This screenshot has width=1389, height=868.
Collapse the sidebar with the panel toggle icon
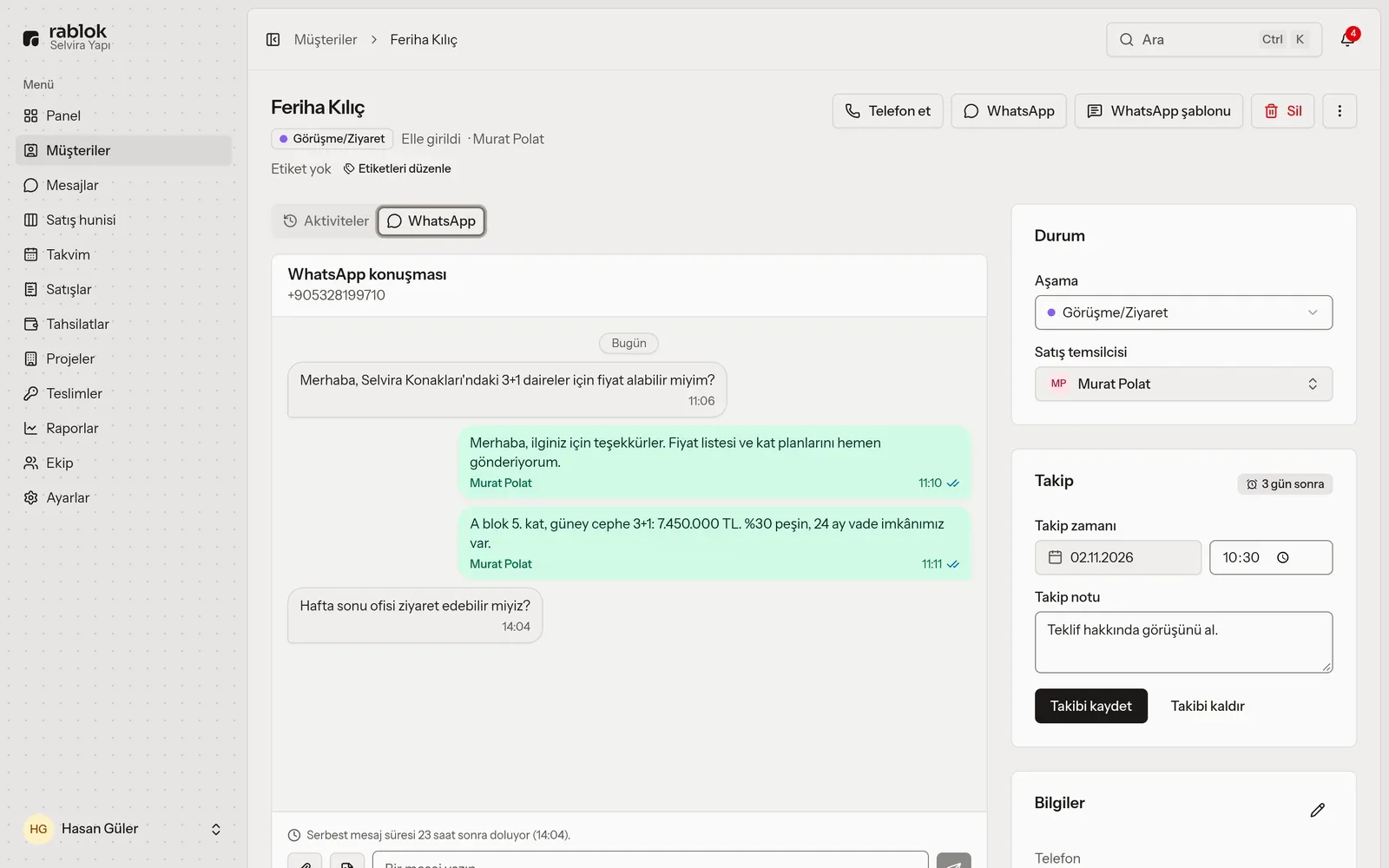tap(273, 39)
